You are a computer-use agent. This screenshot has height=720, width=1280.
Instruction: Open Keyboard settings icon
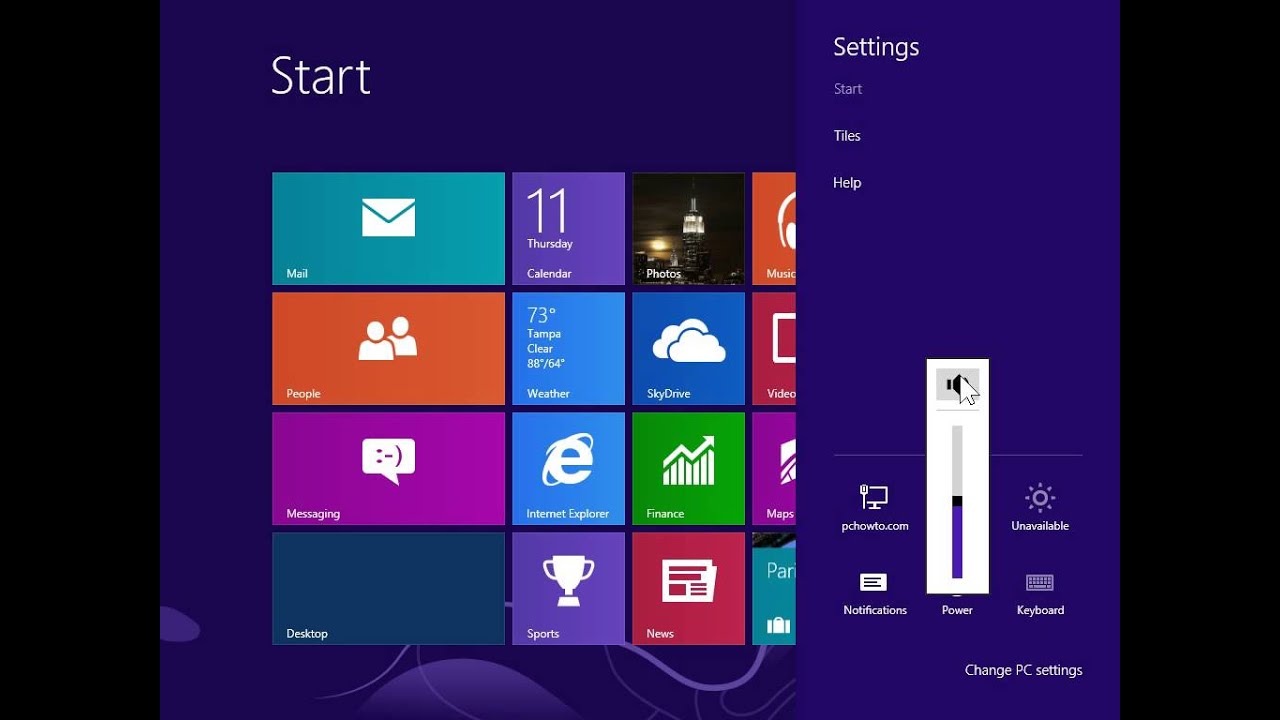tap(1040, 593)
